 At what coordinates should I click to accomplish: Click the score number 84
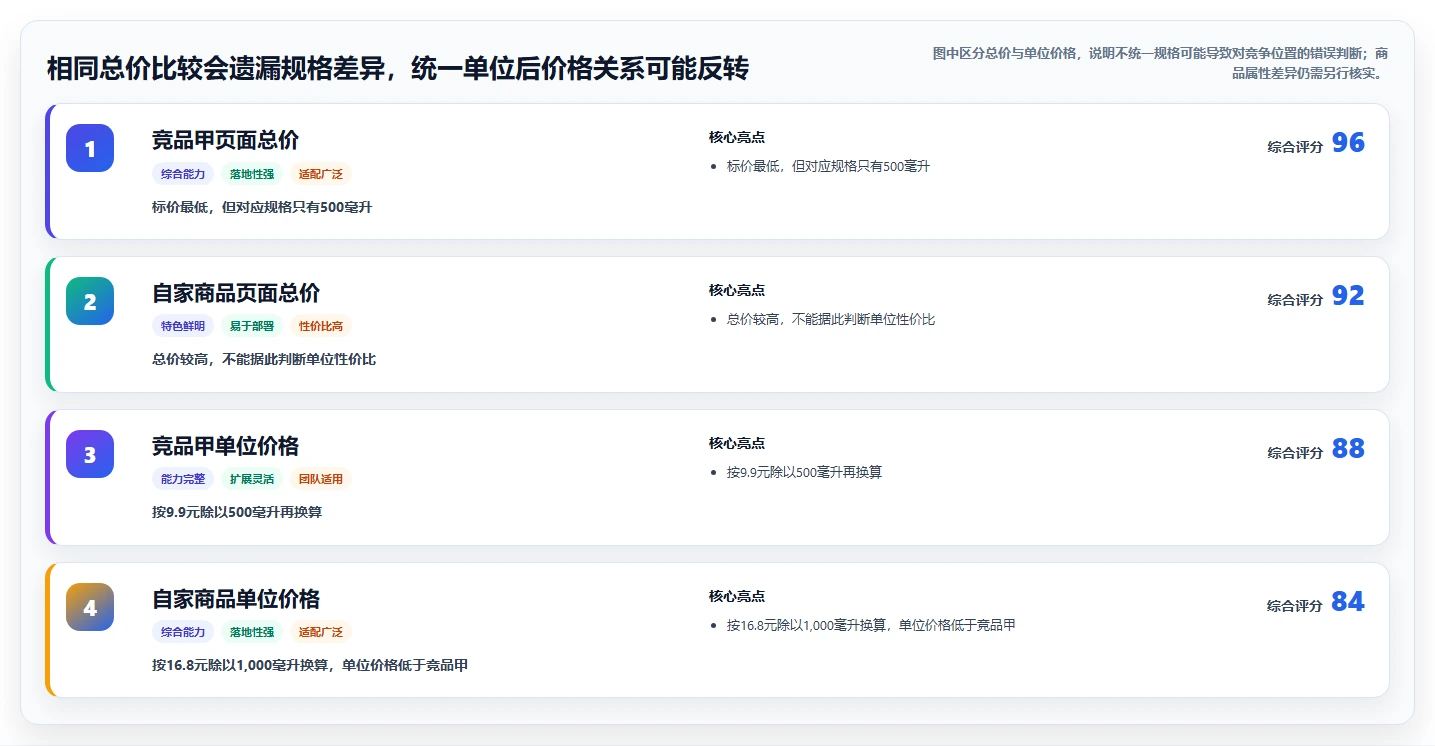(x=1348, y=602)
